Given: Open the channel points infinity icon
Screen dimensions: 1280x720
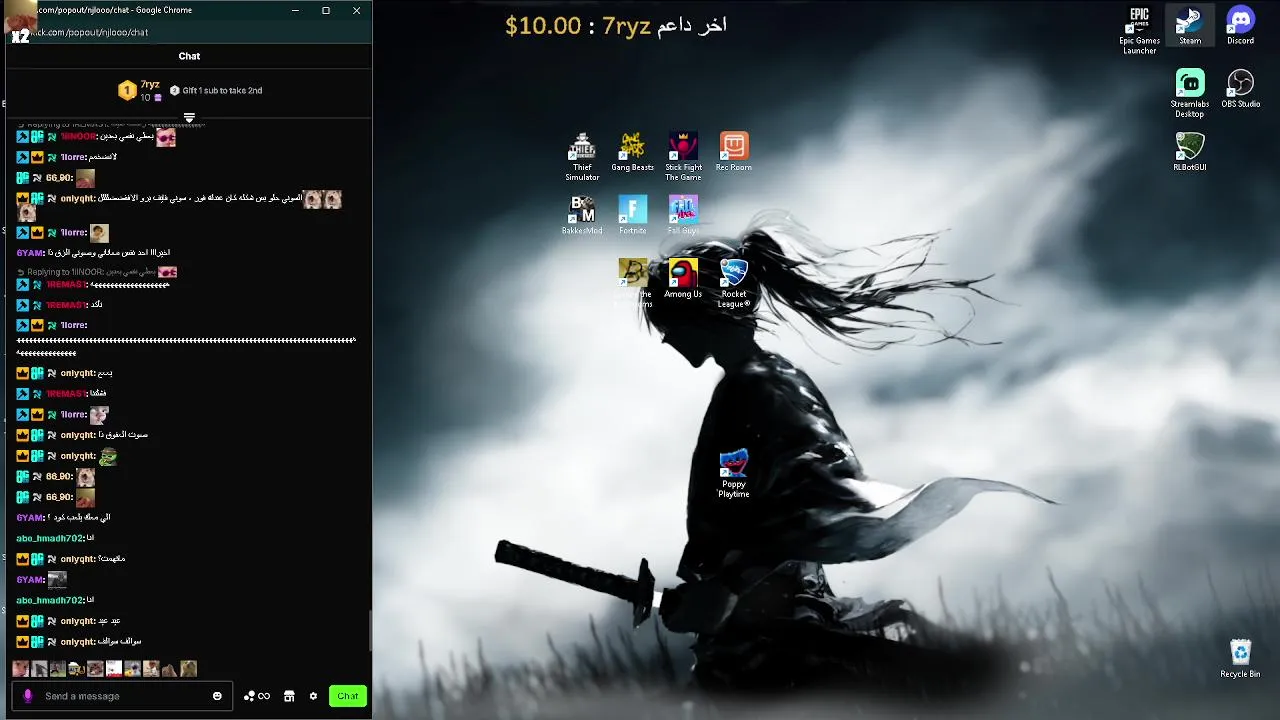Looking at the screenshot, I should 257,696.
